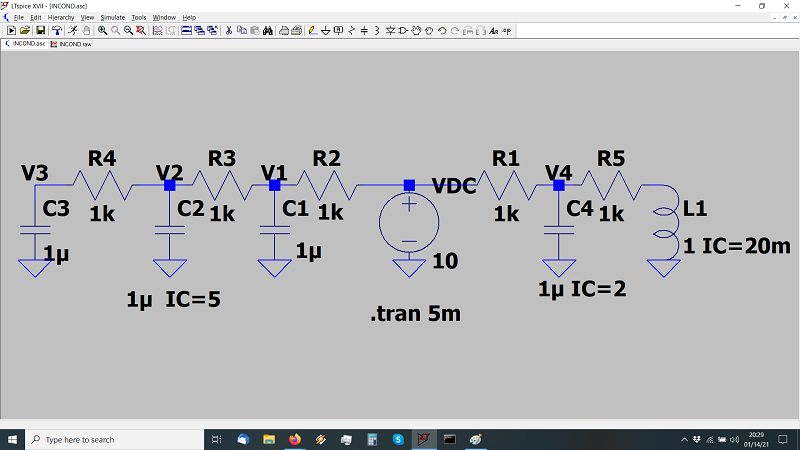
Task: Show hidden system tray icons
Action: click(686, 439)
